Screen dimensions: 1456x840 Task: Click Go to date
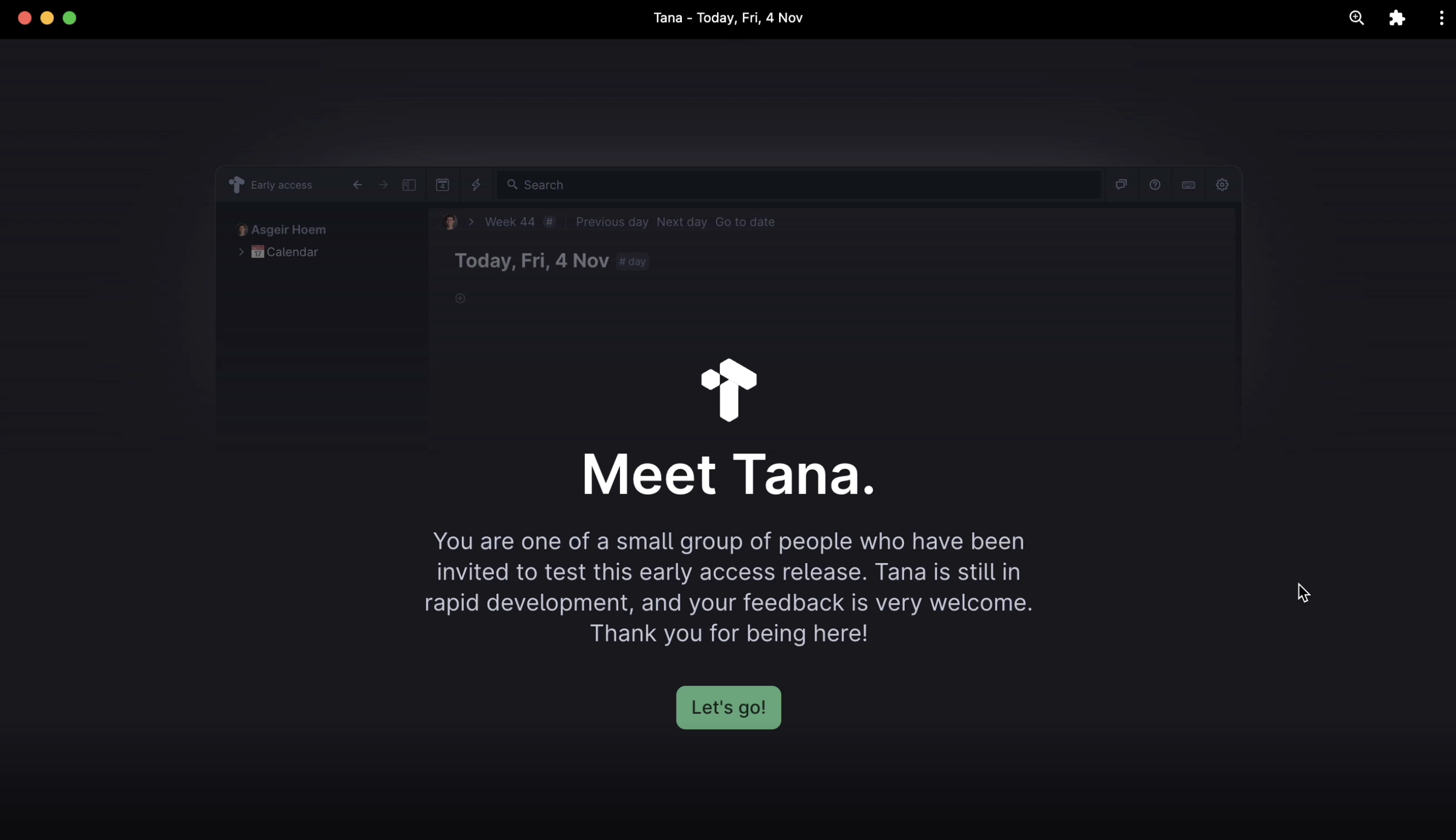pyautogui.click(x=744, y=222)
